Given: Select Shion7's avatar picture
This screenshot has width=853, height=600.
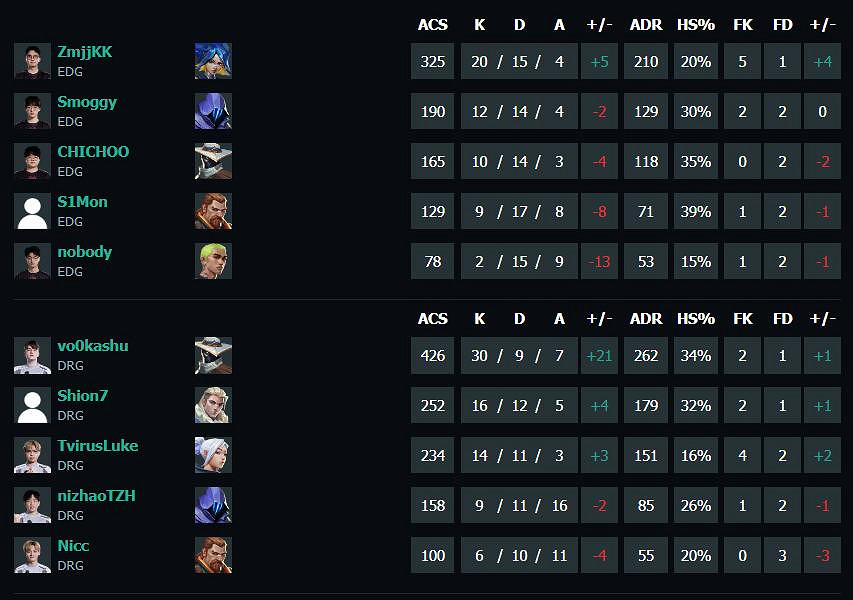Looking at the screenshot, I should 31,404.
